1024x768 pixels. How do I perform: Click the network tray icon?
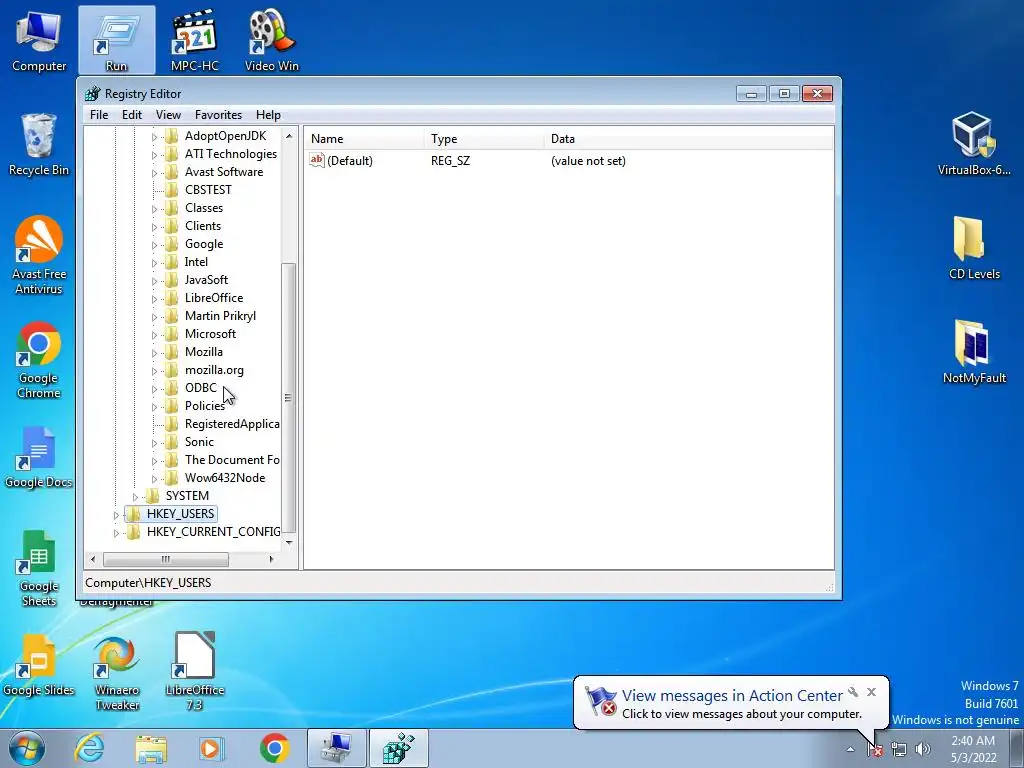coord(899,750)
